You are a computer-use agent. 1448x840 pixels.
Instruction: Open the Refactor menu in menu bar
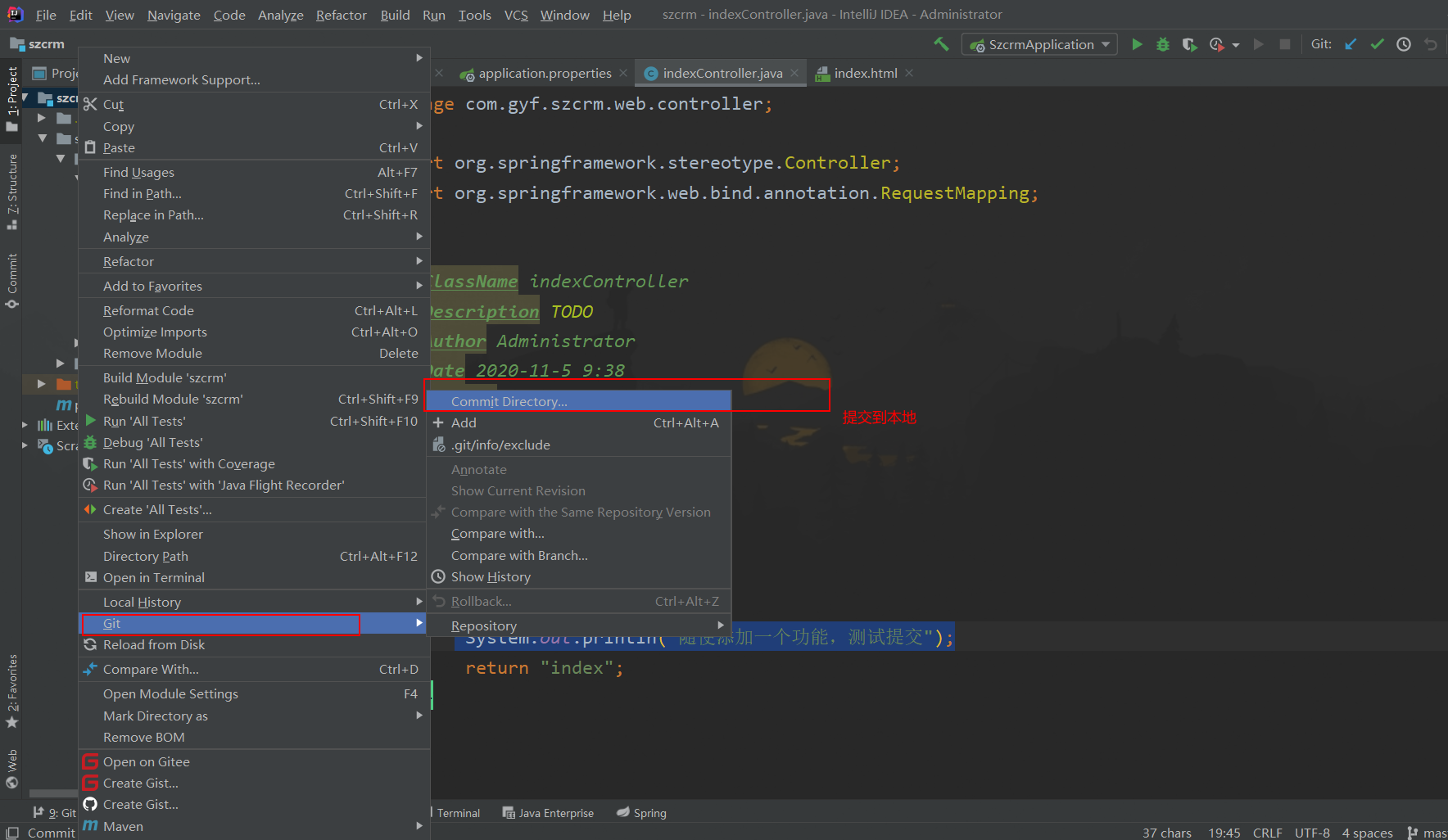[x=341, y=15]
